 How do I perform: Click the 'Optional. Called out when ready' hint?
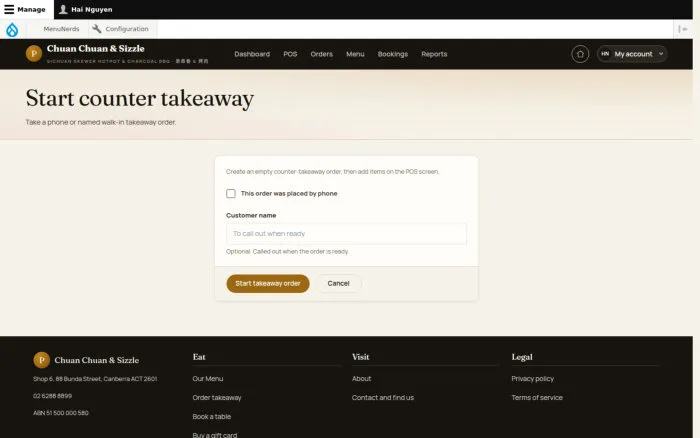click(x=287, y=251)
